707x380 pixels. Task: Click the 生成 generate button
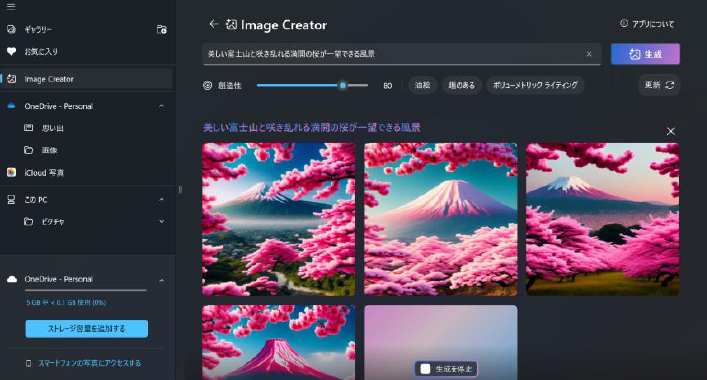point(645,54)
